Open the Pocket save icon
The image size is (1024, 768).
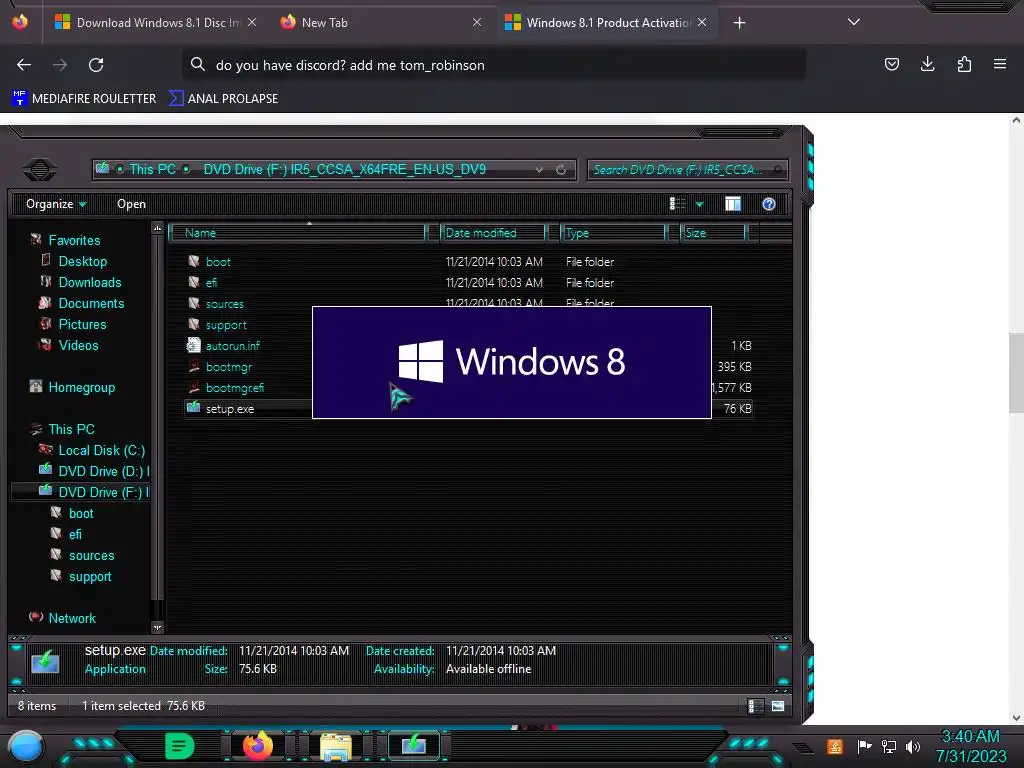(891, 64)
